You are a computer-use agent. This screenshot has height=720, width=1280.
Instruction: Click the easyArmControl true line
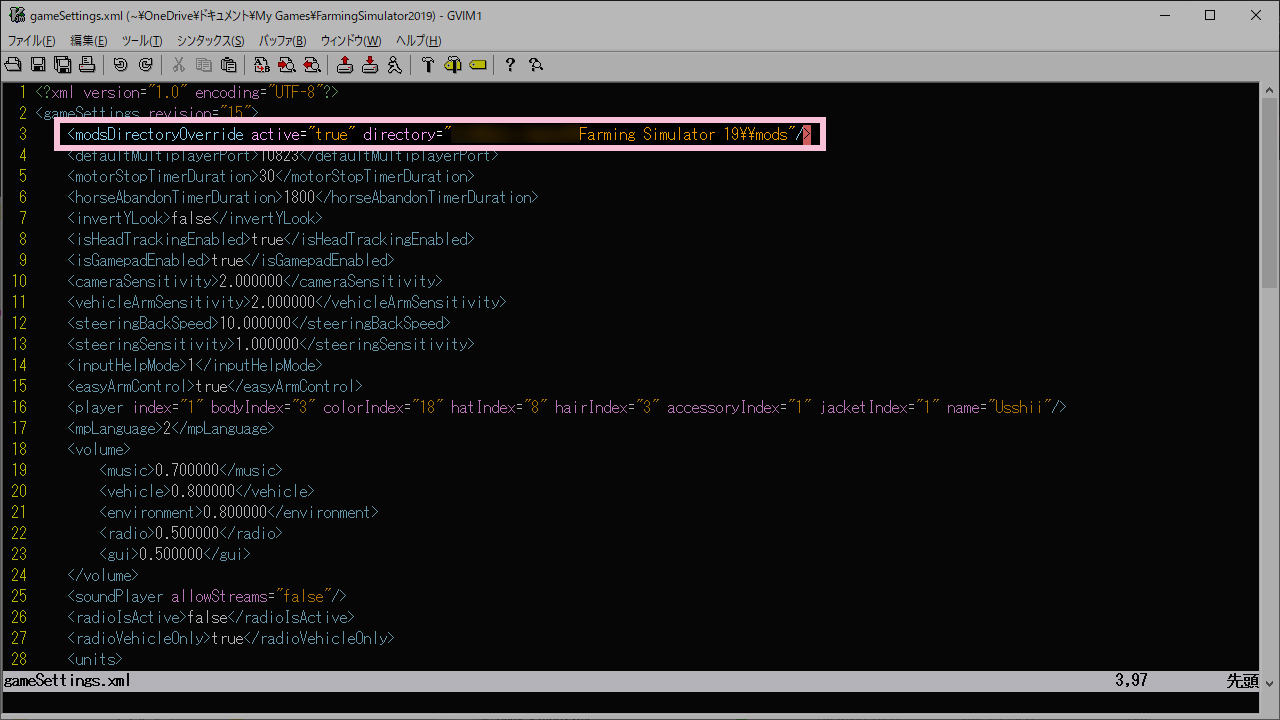pyautogui.click(x=215, y=386)
